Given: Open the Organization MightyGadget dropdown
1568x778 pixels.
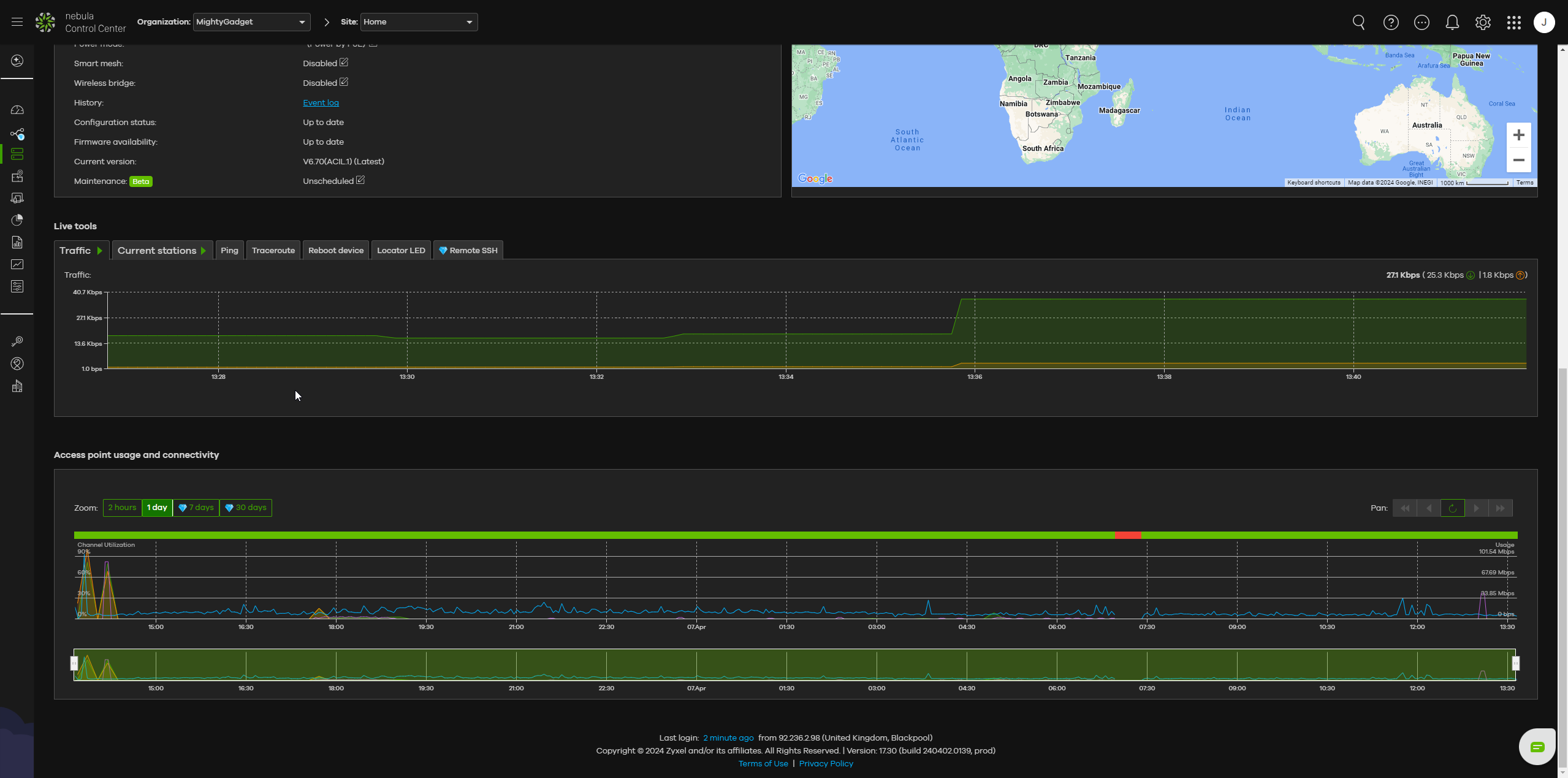Looking at the screenshot, I should pos(251,22).
